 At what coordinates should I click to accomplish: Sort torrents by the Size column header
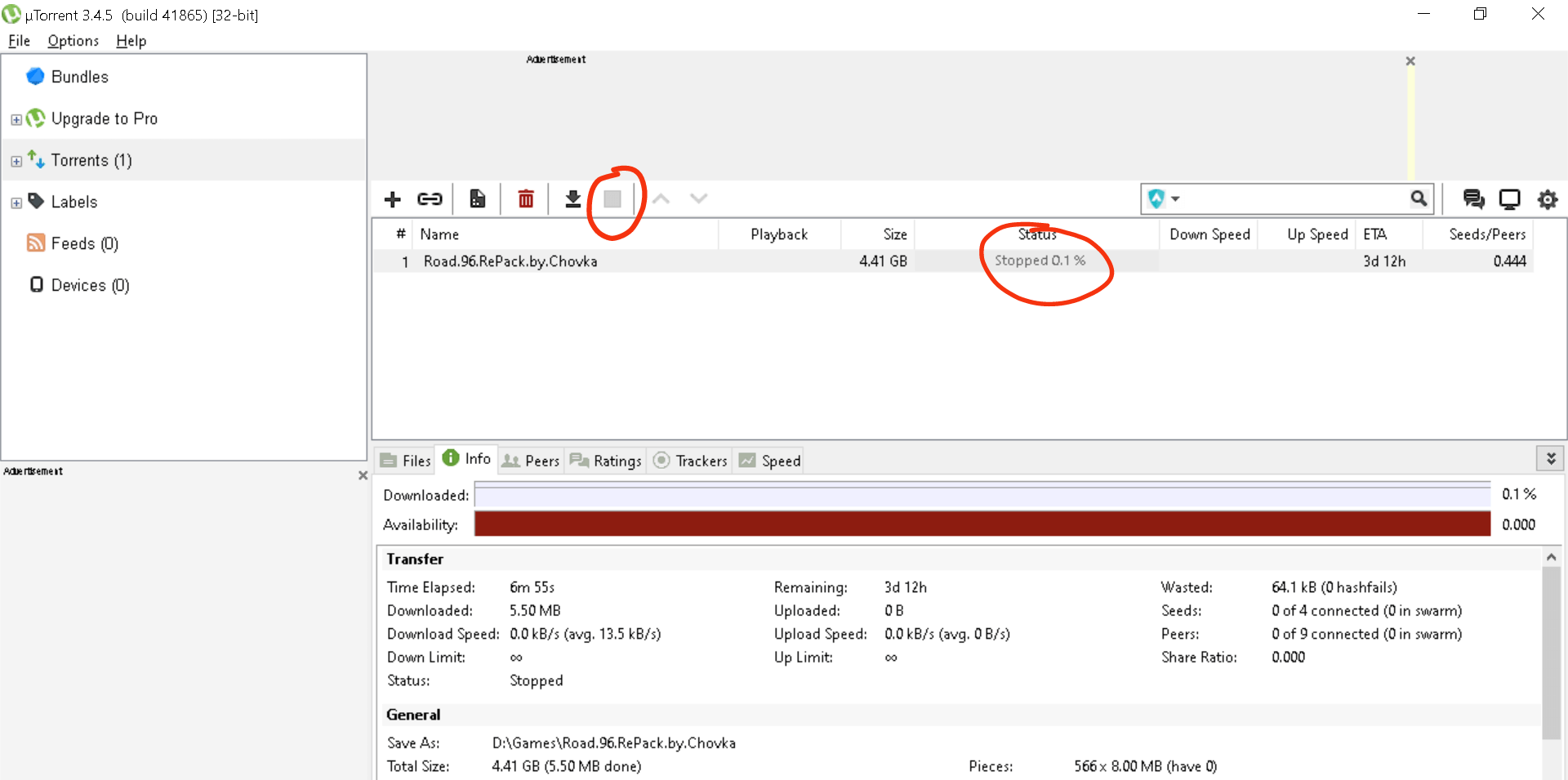(894, 234)
